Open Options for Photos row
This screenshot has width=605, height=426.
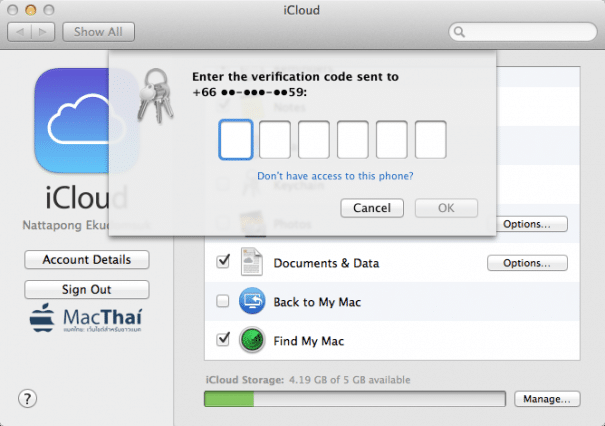532,224
